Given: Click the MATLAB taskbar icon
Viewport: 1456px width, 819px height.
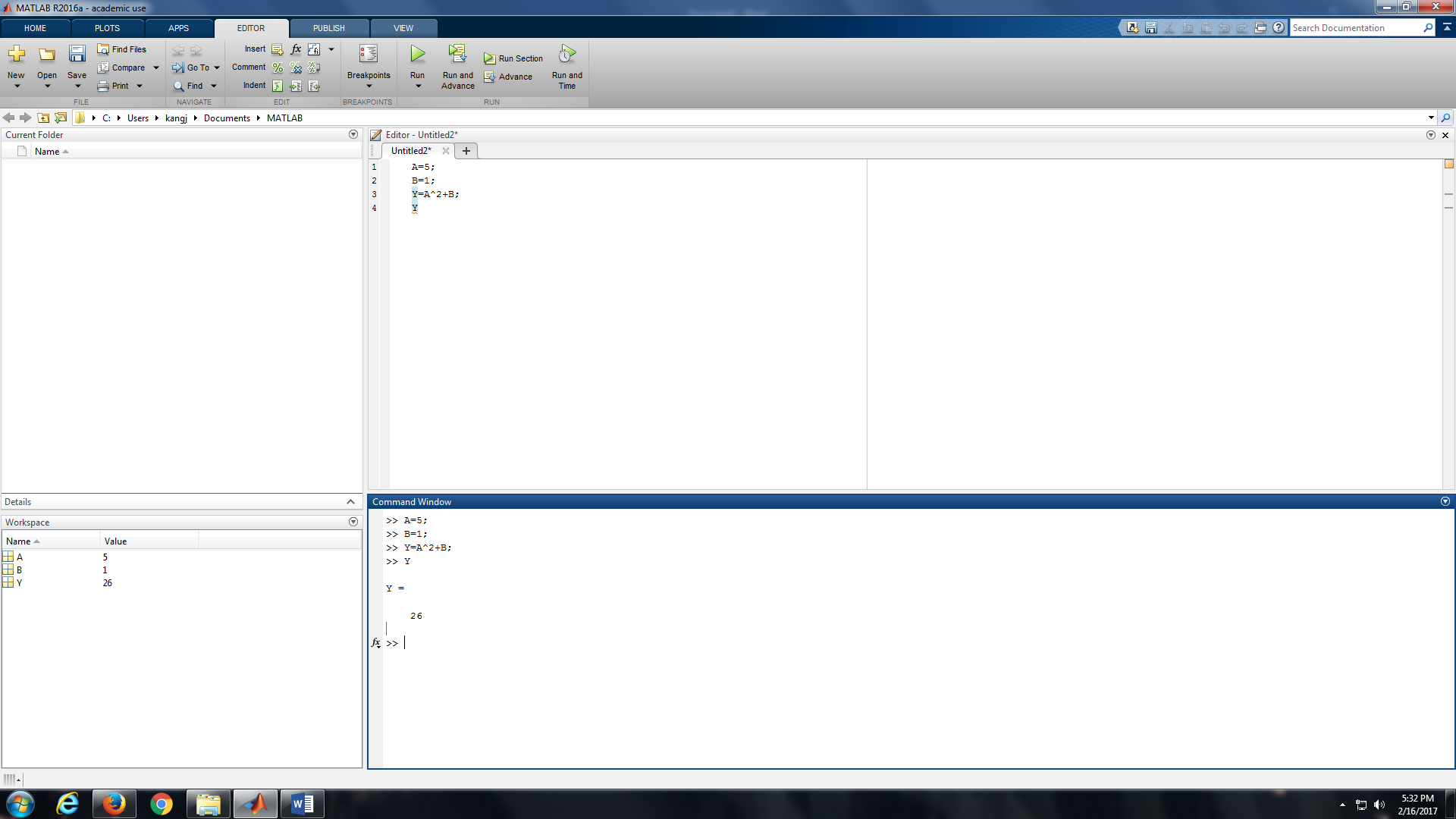Looking at the screenshot, I should coord(254,803).
